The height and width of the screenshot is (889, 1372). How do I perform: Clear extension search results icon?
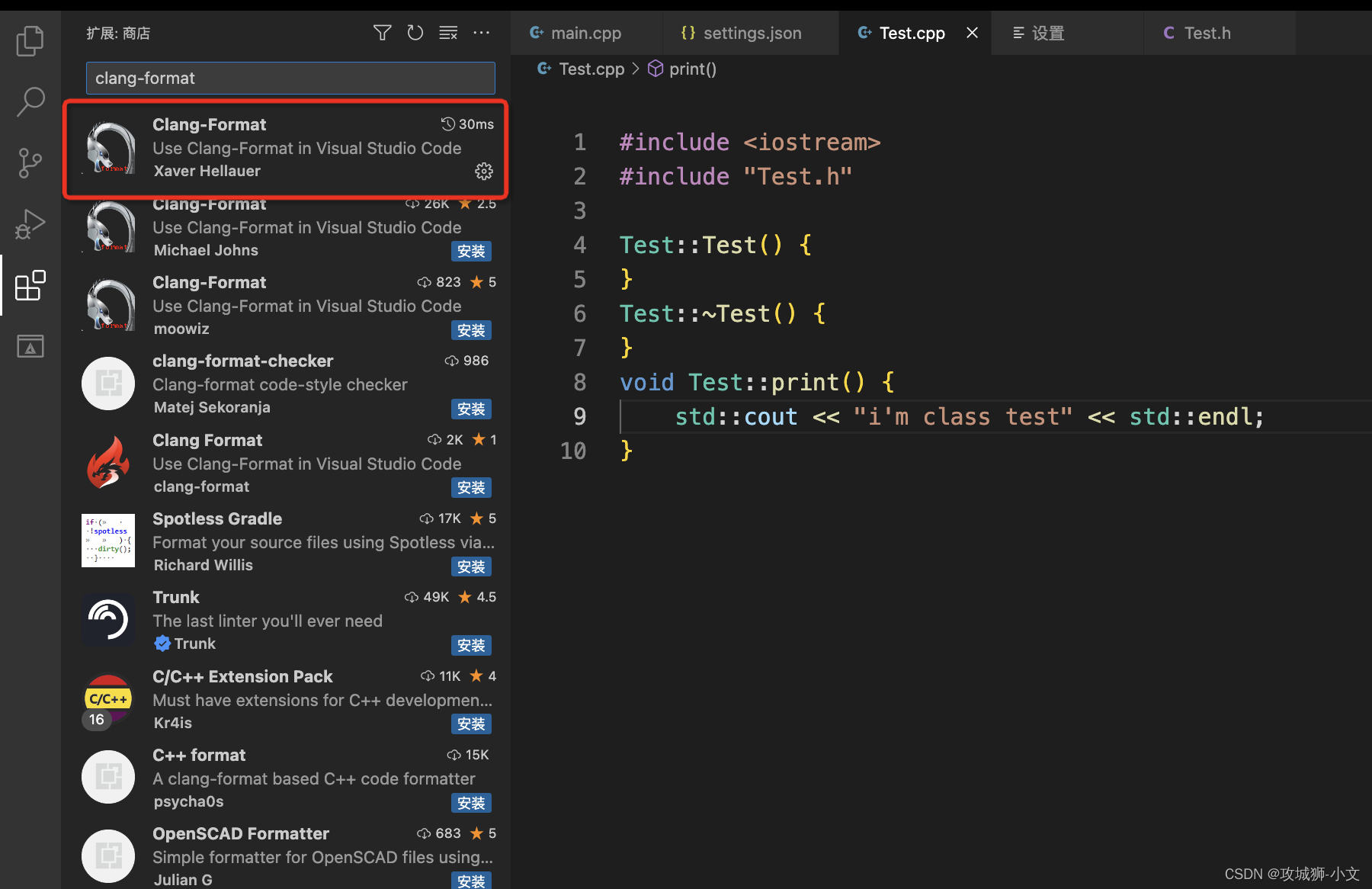[x=448, y=33]
